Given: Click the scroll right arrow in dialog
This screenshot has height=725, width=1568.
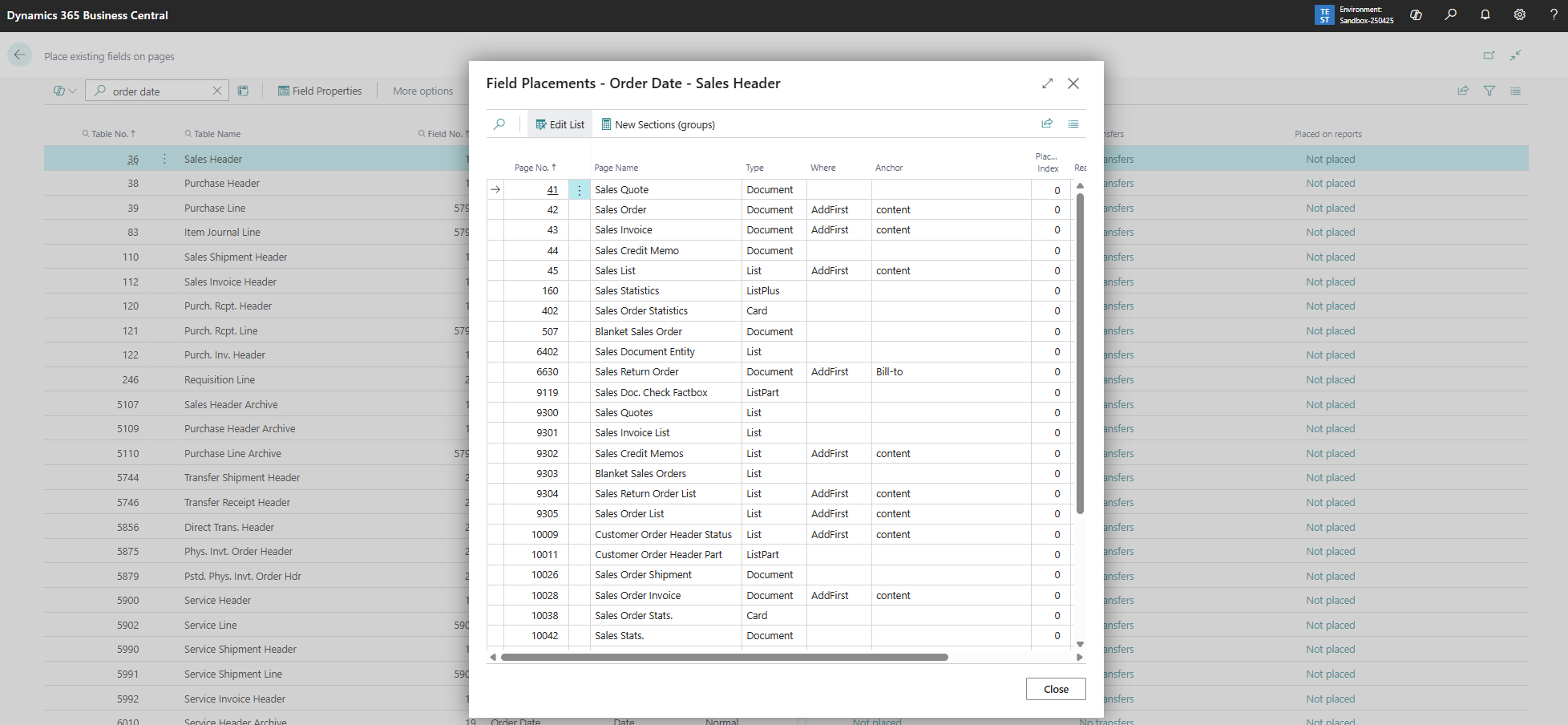Looking at the screenshot, I should coord(1079,657).
